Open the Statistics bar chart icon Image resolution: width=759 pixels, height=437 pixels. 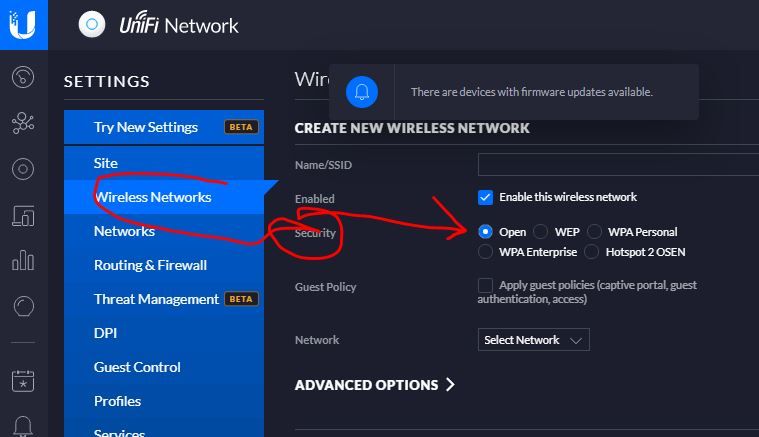pyautogui.click(x=23, y=261)
